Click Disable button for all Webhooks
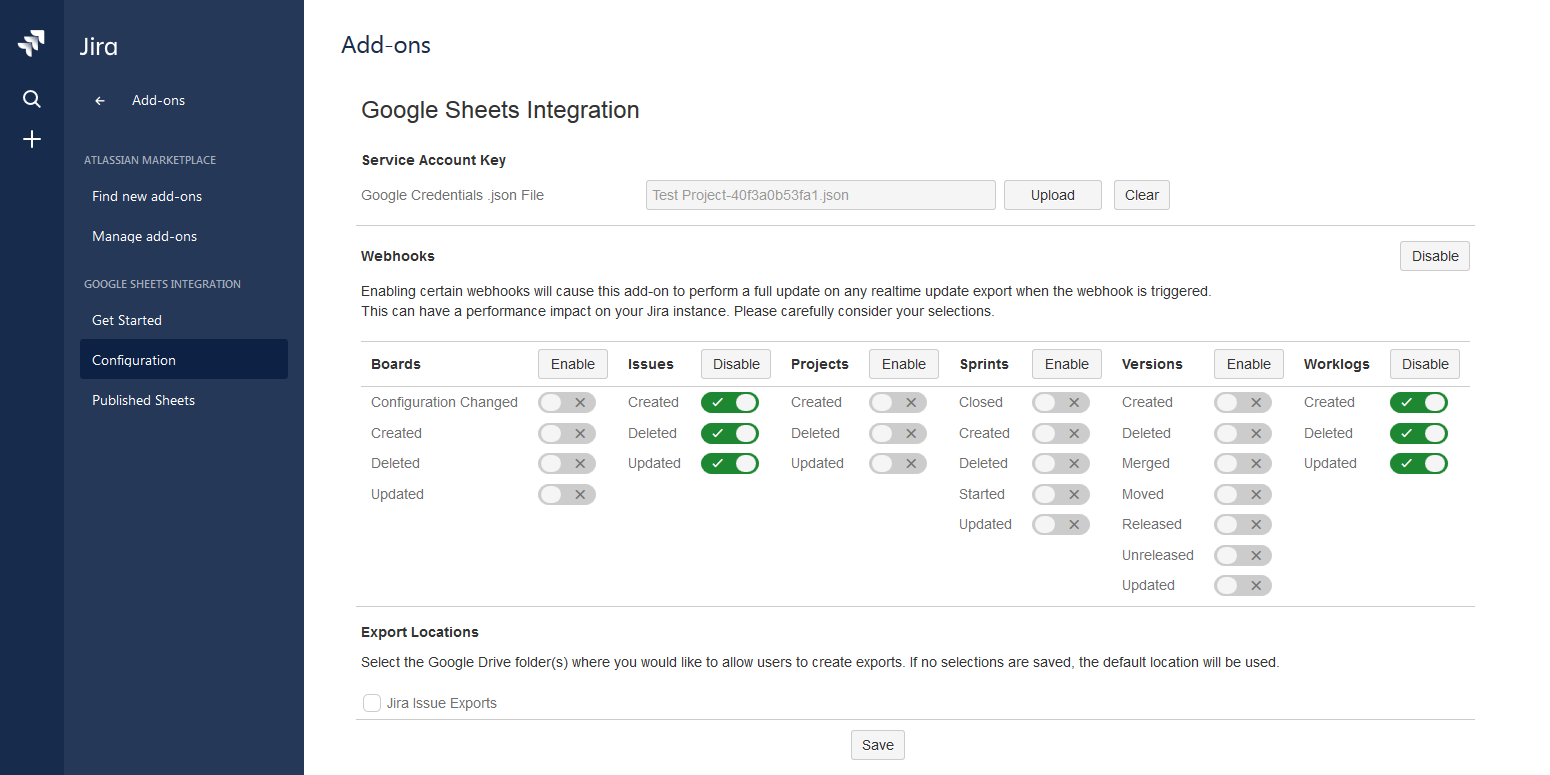The width and height of the screenshot is (1550, 775). coord(1434,256)
